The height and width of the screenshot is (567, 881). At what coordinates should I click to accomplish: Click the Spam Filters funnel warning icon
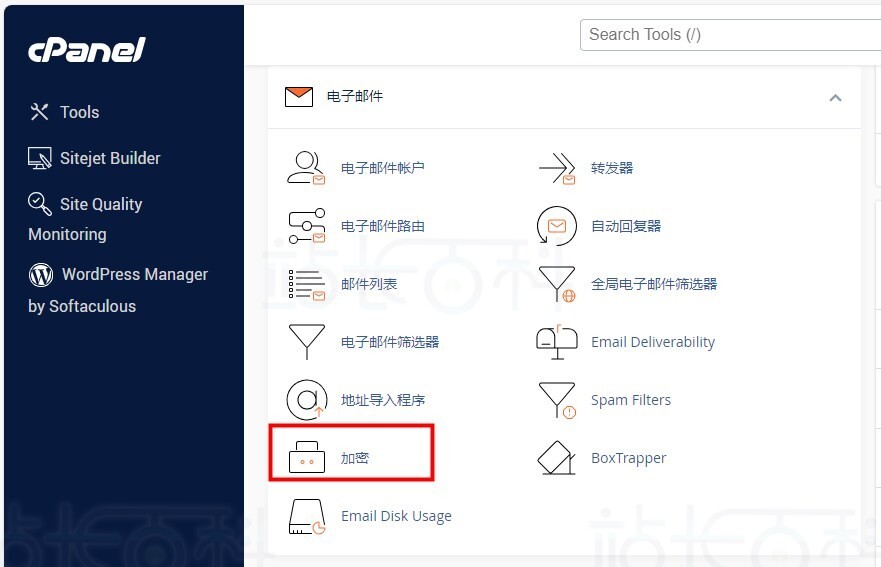coord(557,400)
